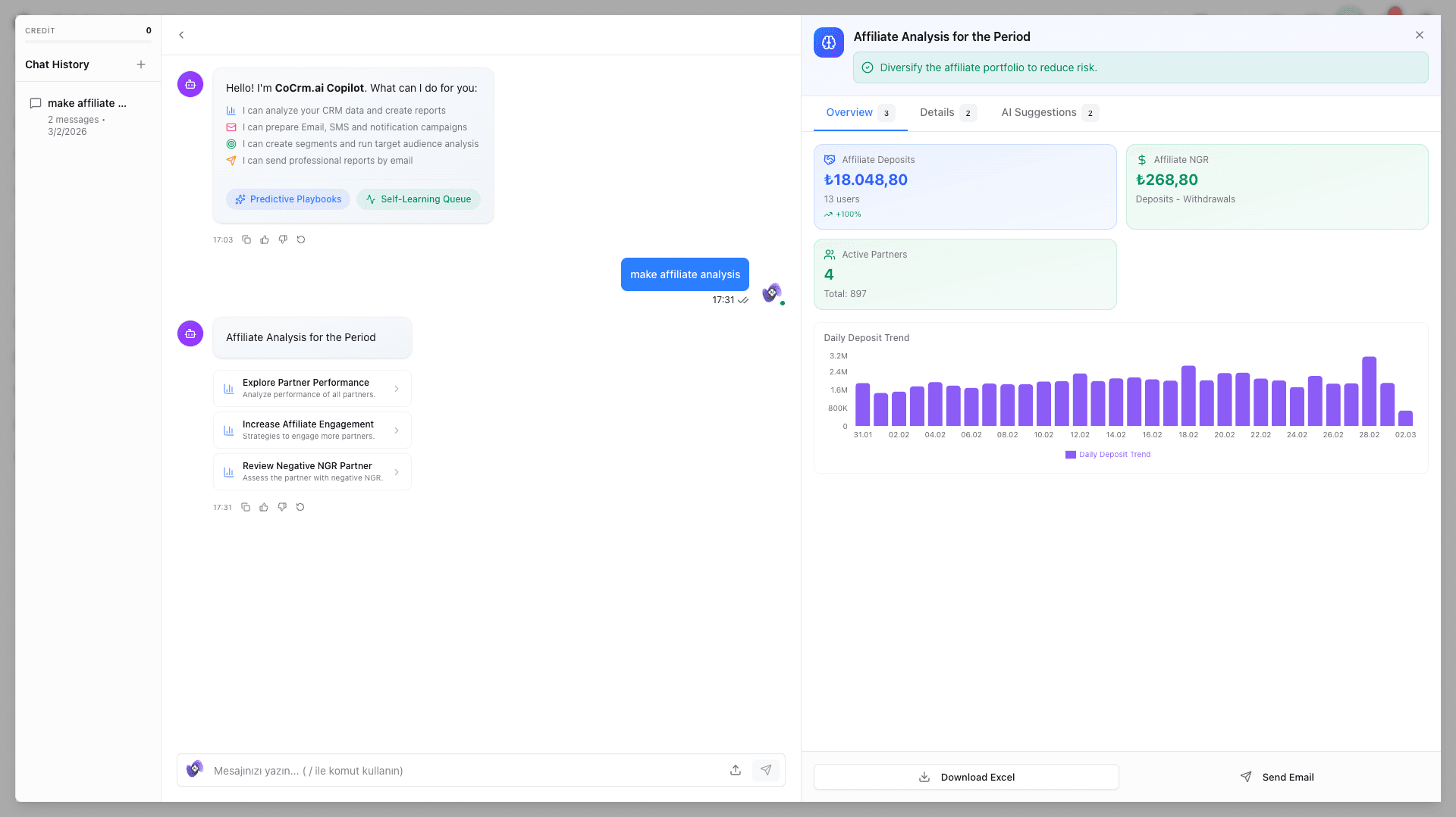Open Predictive Playbooks
Image resolution: width=1456 pixels, height=817 pixels.
287,199
